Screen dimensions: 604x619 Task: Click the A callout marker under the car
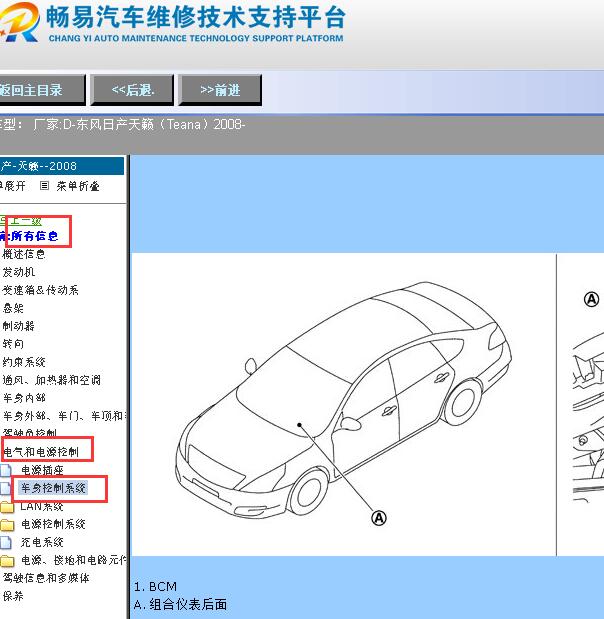(x=379, y=518)
